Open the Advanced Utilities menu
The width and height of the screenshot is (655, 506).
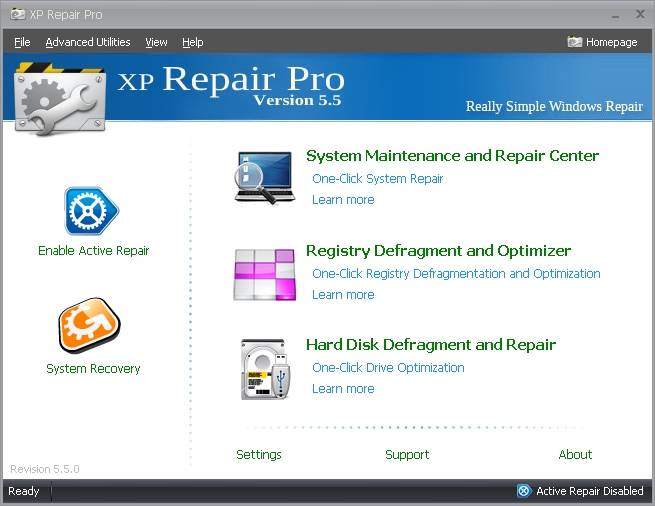(x=88, y=42)
